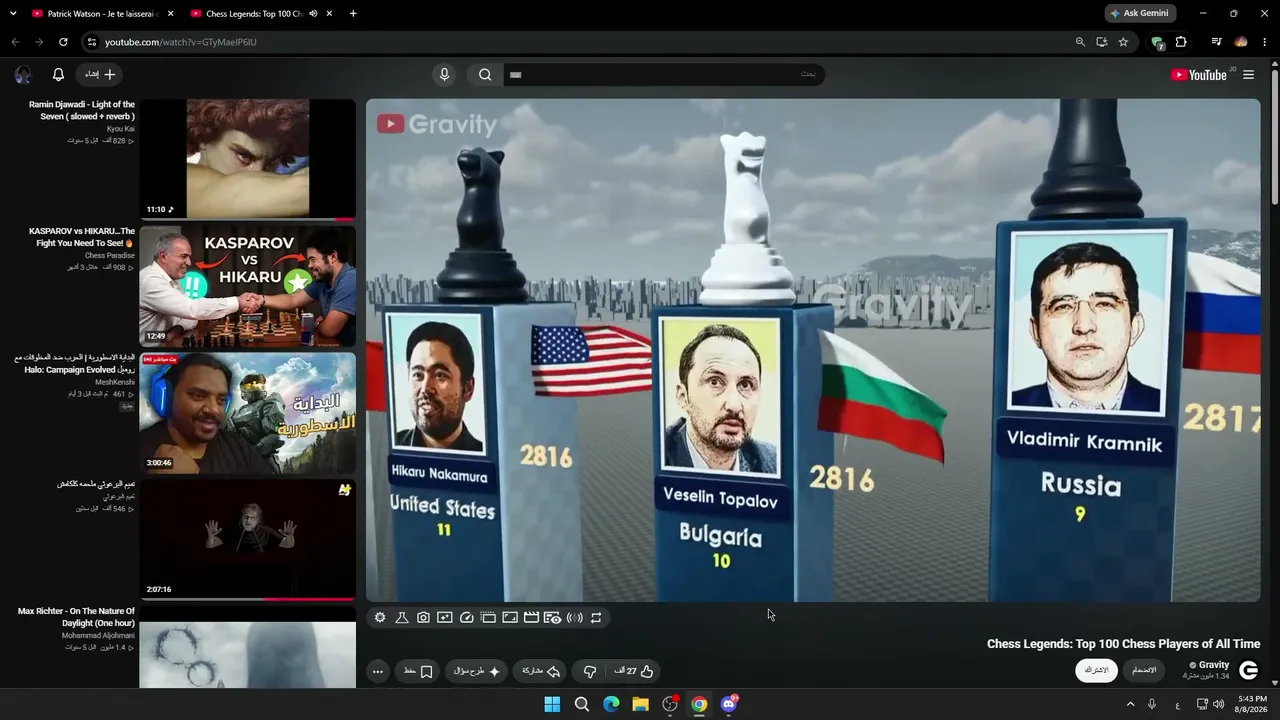Open the YouTube account avatar menu
The width and height of the screenshot is (1280, 720).
click(23, 74)
